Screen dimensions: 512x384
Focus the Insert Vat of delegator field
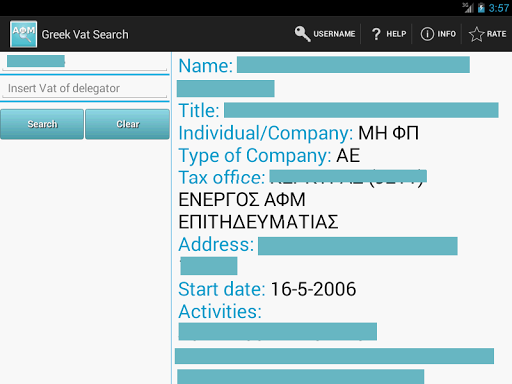tap(85, 88)
